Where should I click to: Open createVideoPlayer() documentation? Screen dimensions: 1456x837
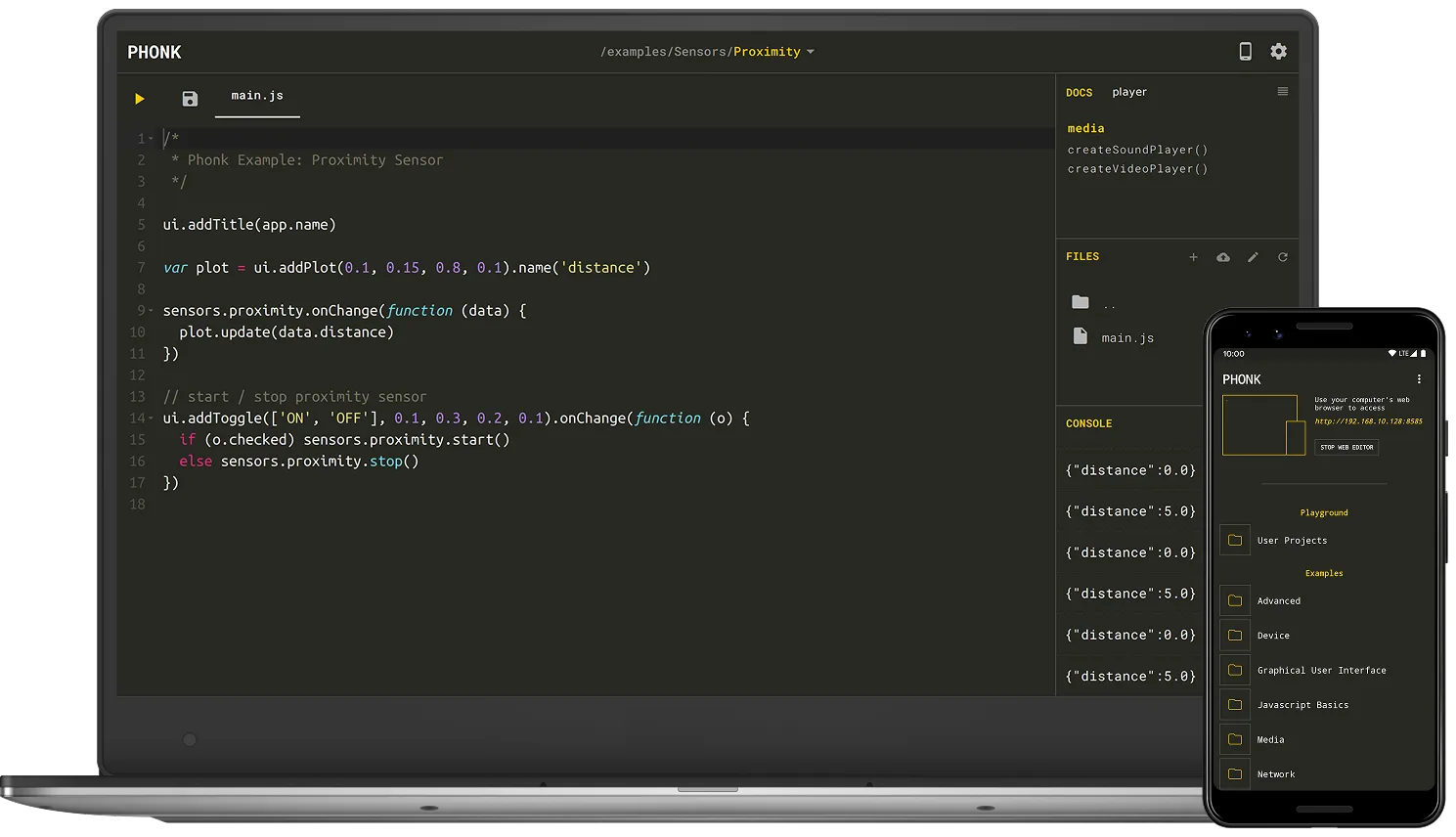[1137, 169]
